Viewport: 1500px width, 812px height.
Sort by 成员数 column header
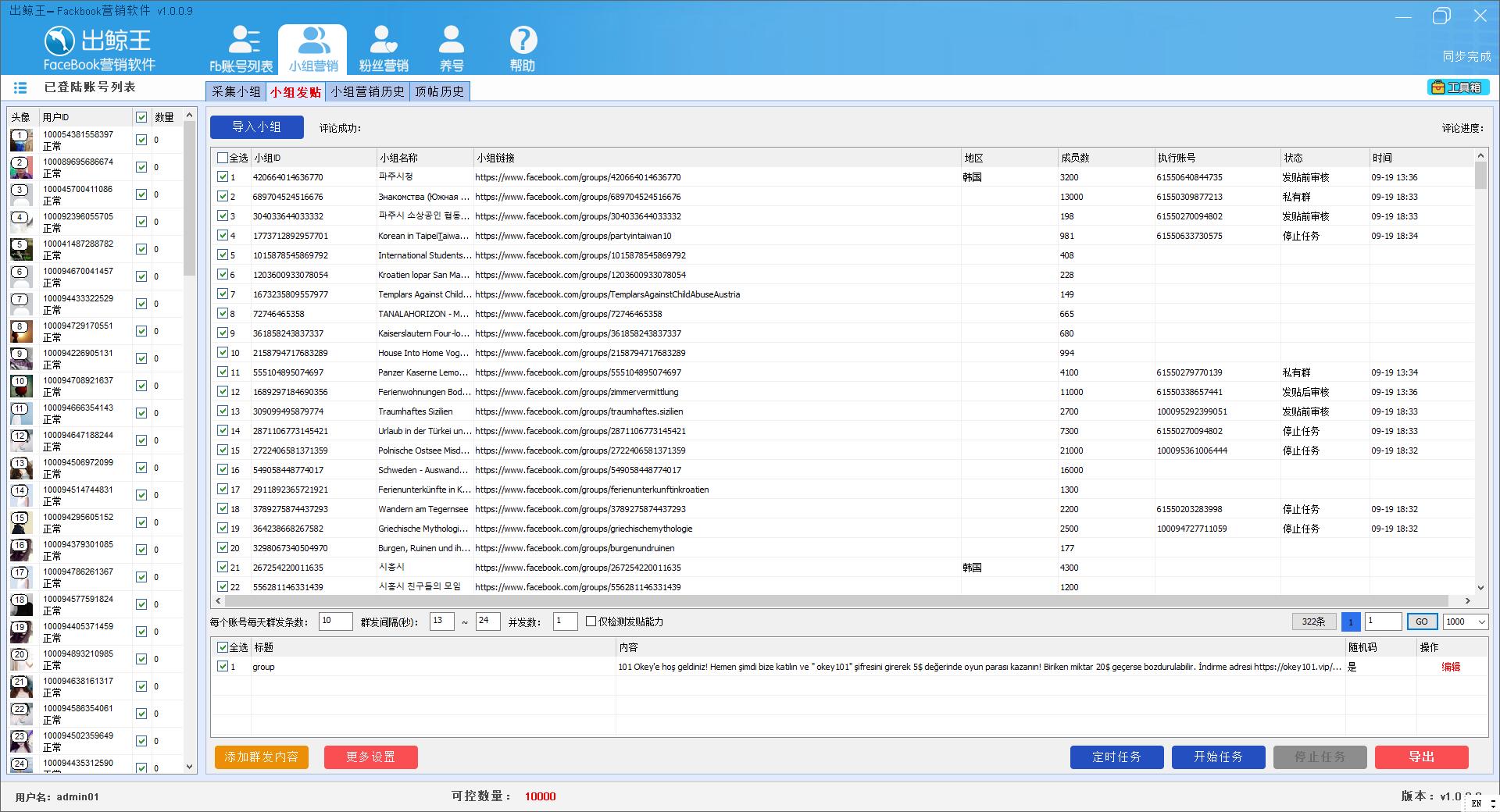pyautogui.click(x=1105, y=158)
